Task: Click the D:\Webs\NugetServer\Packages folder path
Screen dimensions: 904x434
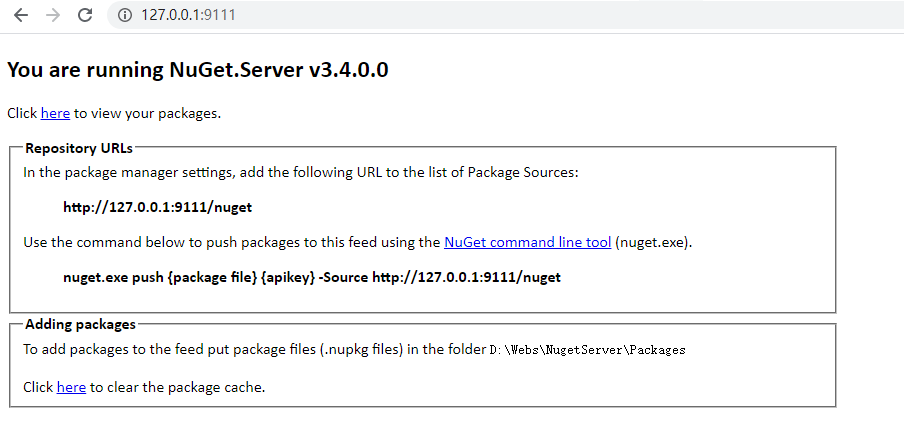Action: coord(587,349)
